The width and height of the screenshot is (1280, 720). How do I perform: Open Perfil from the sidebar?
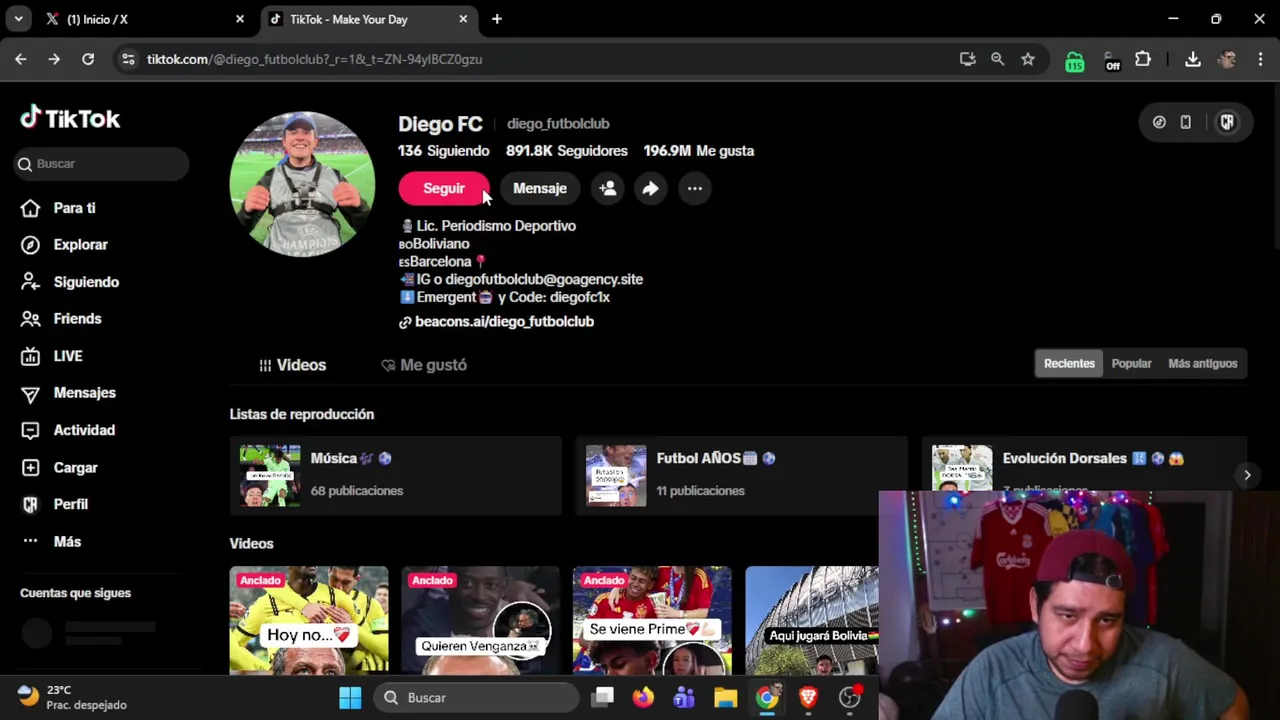(x=55, y=504)
